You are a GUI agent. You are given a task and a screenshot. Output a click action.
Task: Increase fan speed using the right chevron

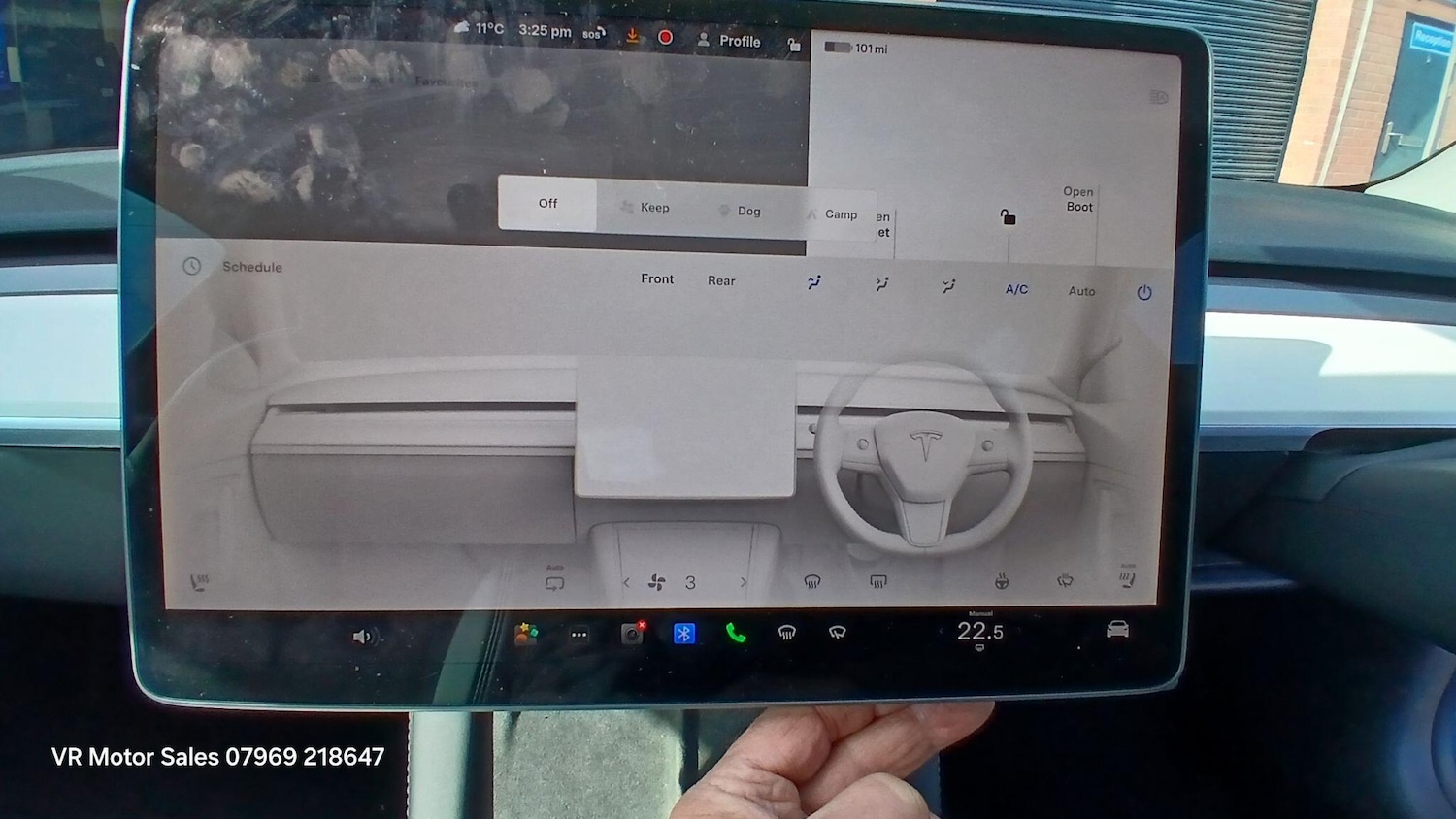[743, 581]
